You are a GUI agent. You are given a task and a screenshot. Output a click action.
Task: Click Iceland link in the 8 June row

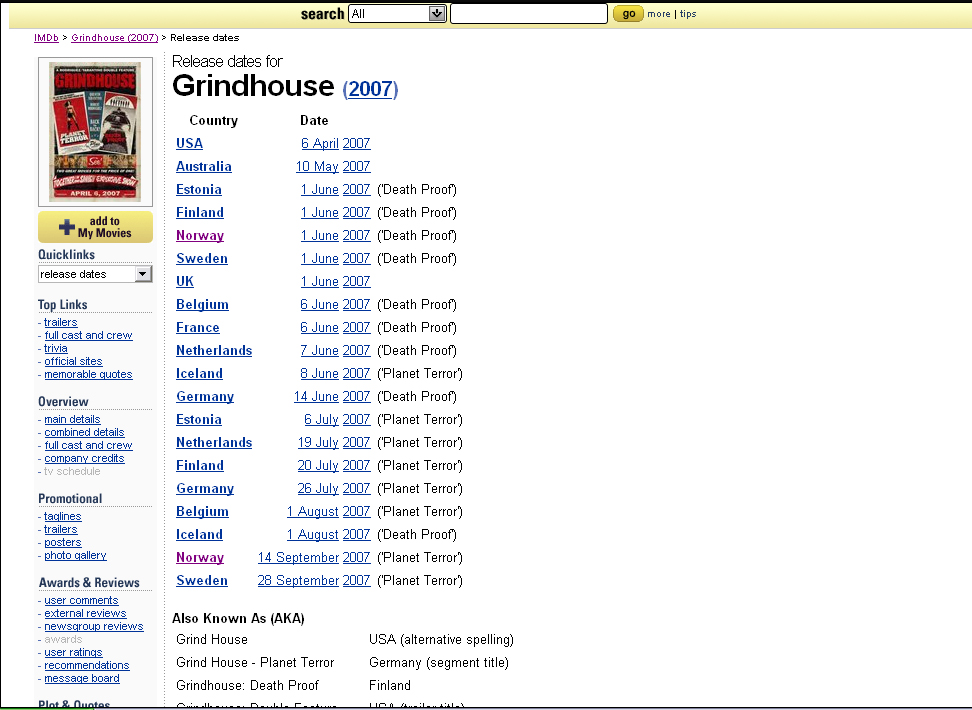click(200, 374)
